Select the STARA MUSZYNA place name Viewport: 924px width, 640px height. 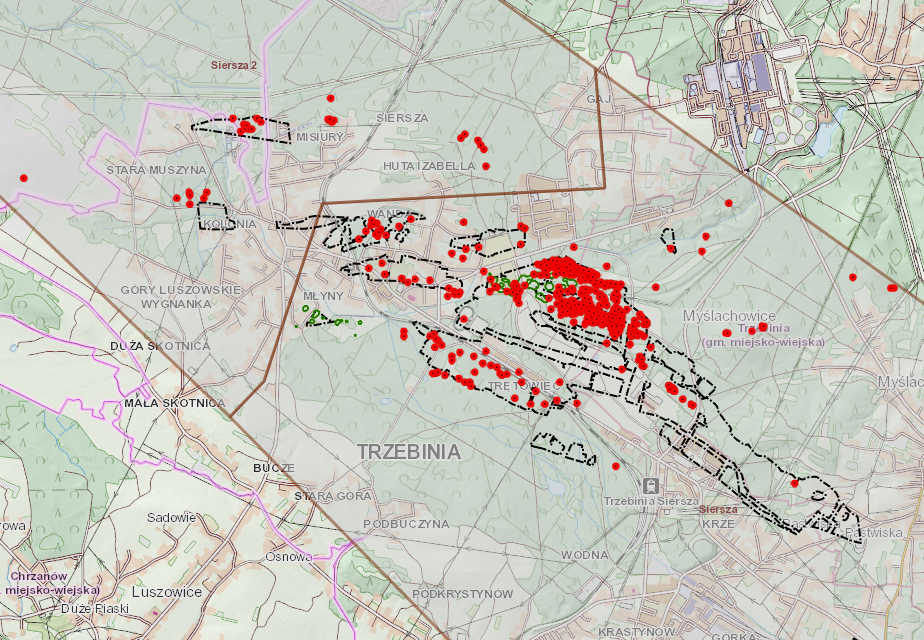[156, 170]
